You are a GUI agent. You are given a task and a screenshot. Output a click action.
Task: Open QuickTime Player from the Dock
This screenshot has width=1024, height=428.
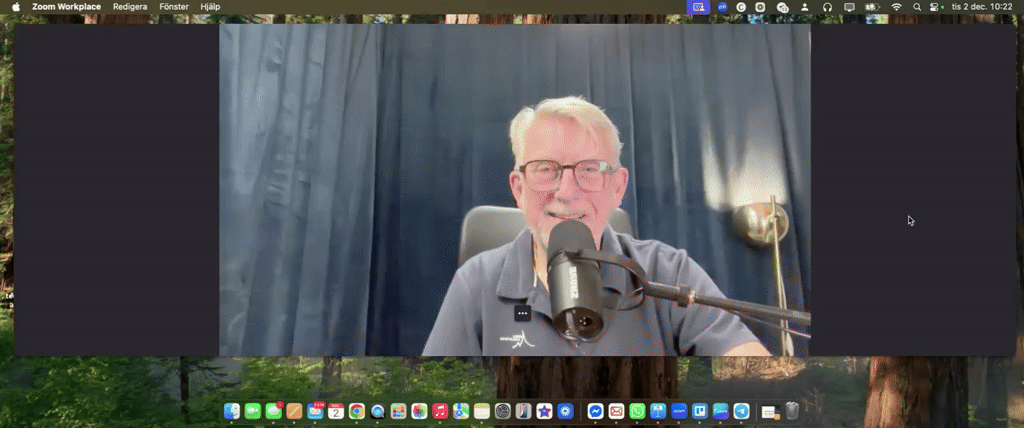377,411
